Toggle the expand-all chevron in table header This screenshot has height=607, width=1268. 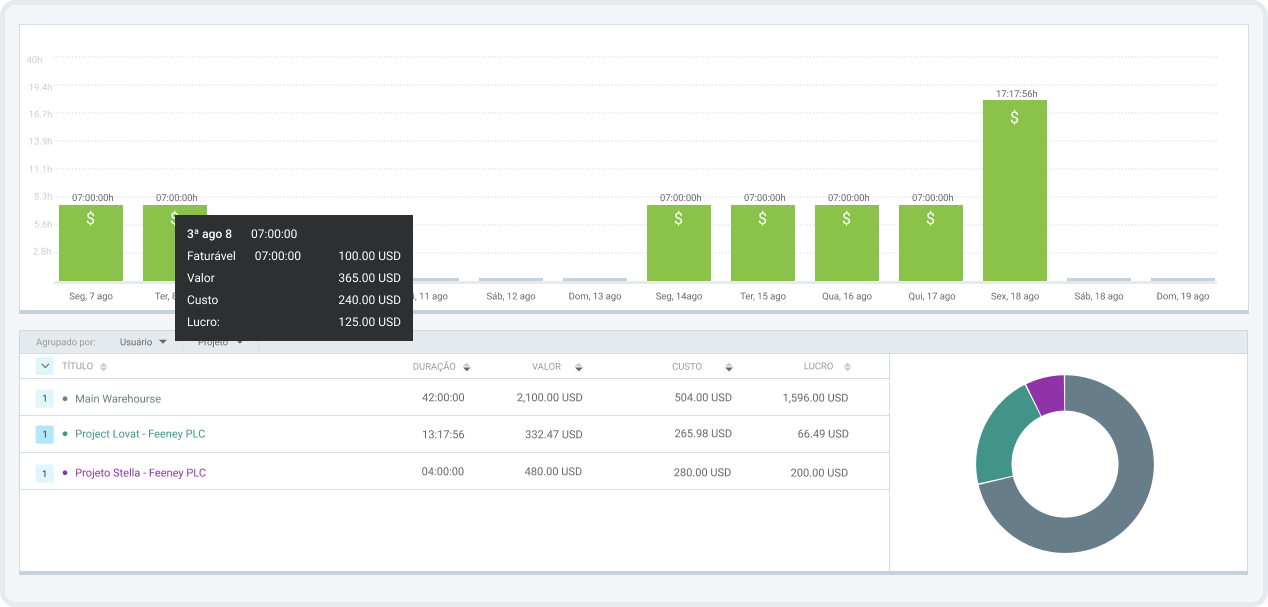(x=44, y=367)
